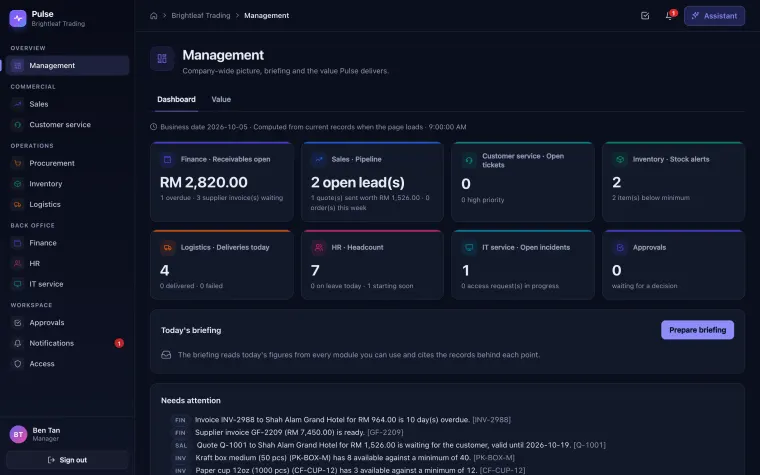The height and width of the screenshot is (475, 760).
Task: Open the IT service Open incidents card
Action: tap(523, 265)
